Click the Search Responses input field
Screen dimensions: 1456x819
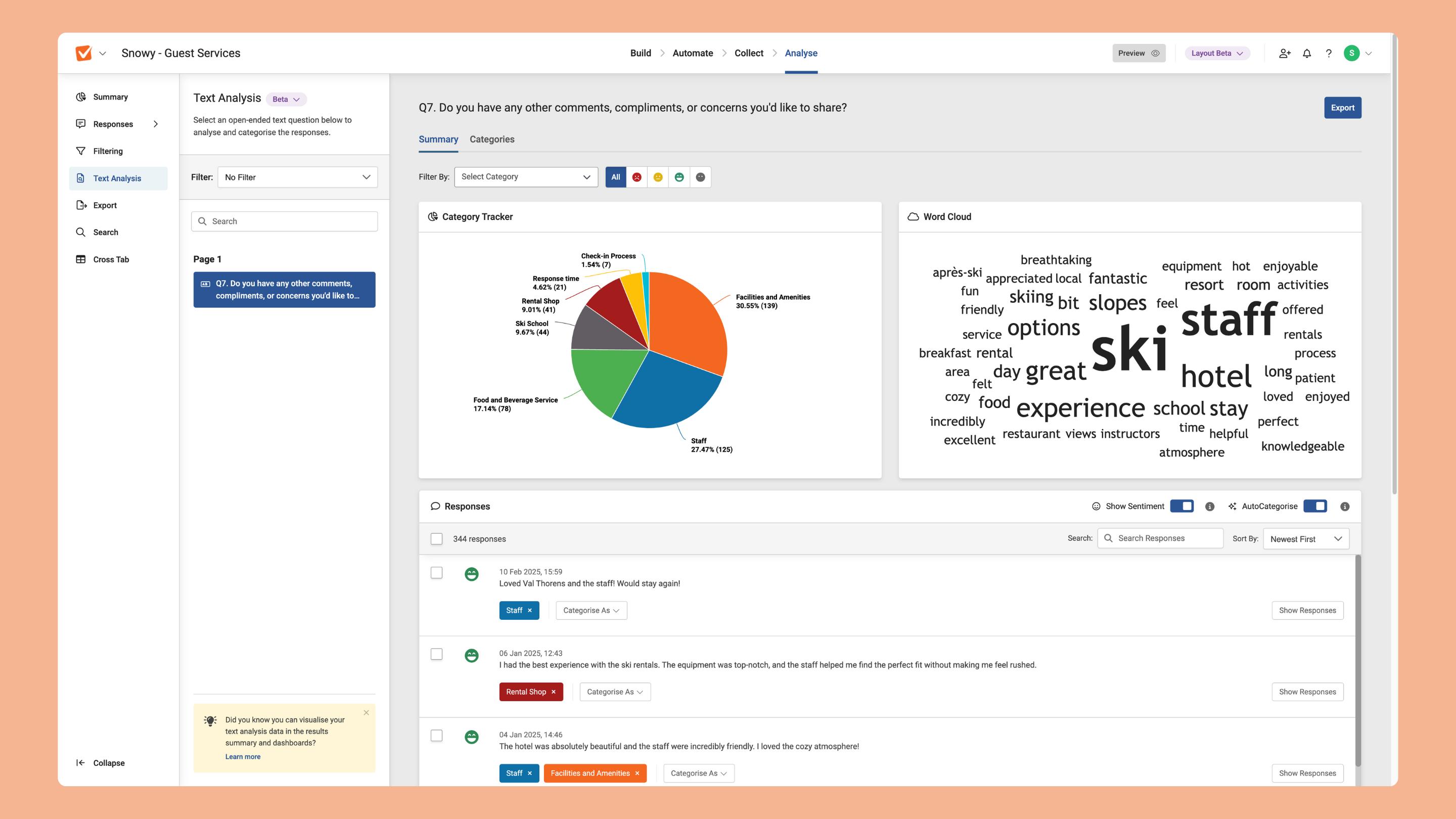click(x=1164, y=538)
